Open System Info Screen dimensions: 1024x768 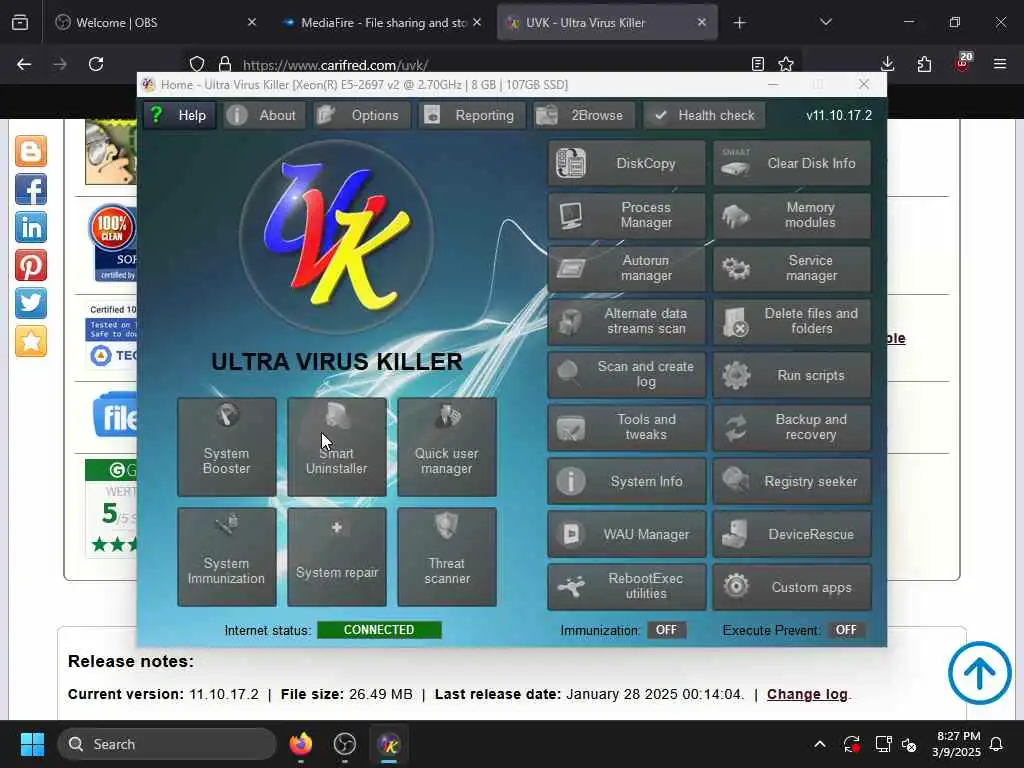626,481
